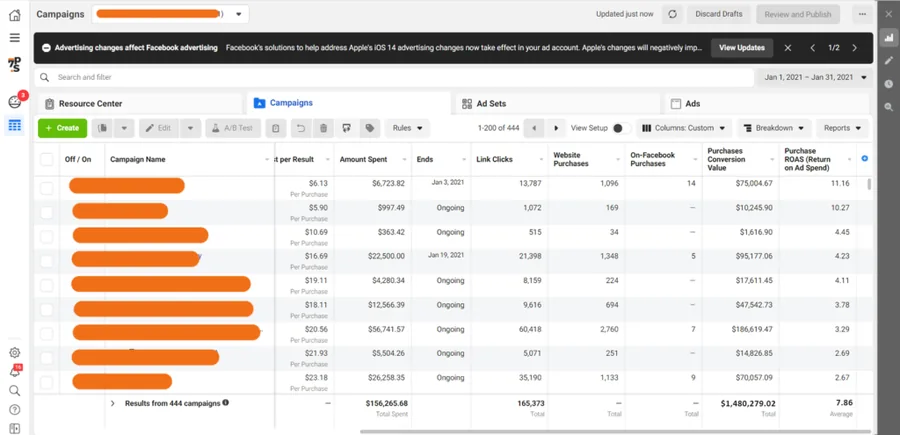Open the Columns: Custom dropdown
The height and width of the screenshot is (435, 900).
[x=684, y=128]
